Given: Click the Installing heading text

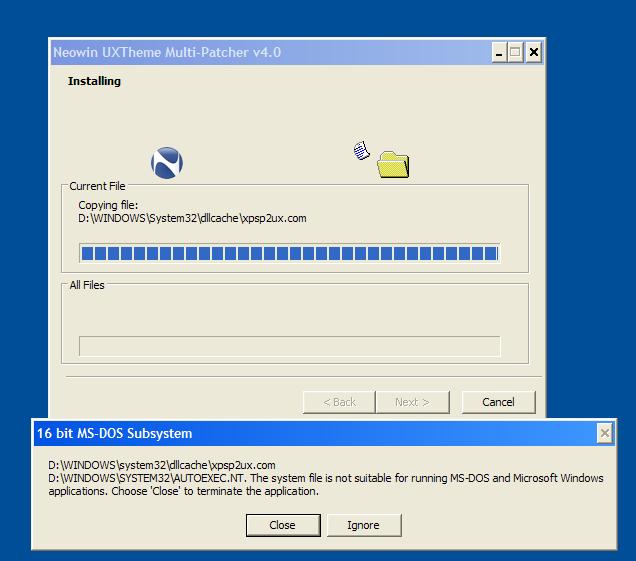Looking at the screenshot, I should [94, 81].
